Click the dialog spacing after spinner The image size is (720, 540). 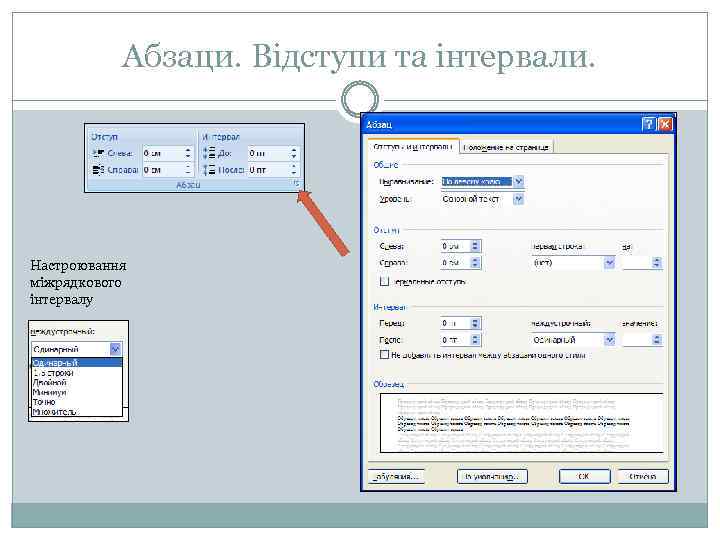475,340
